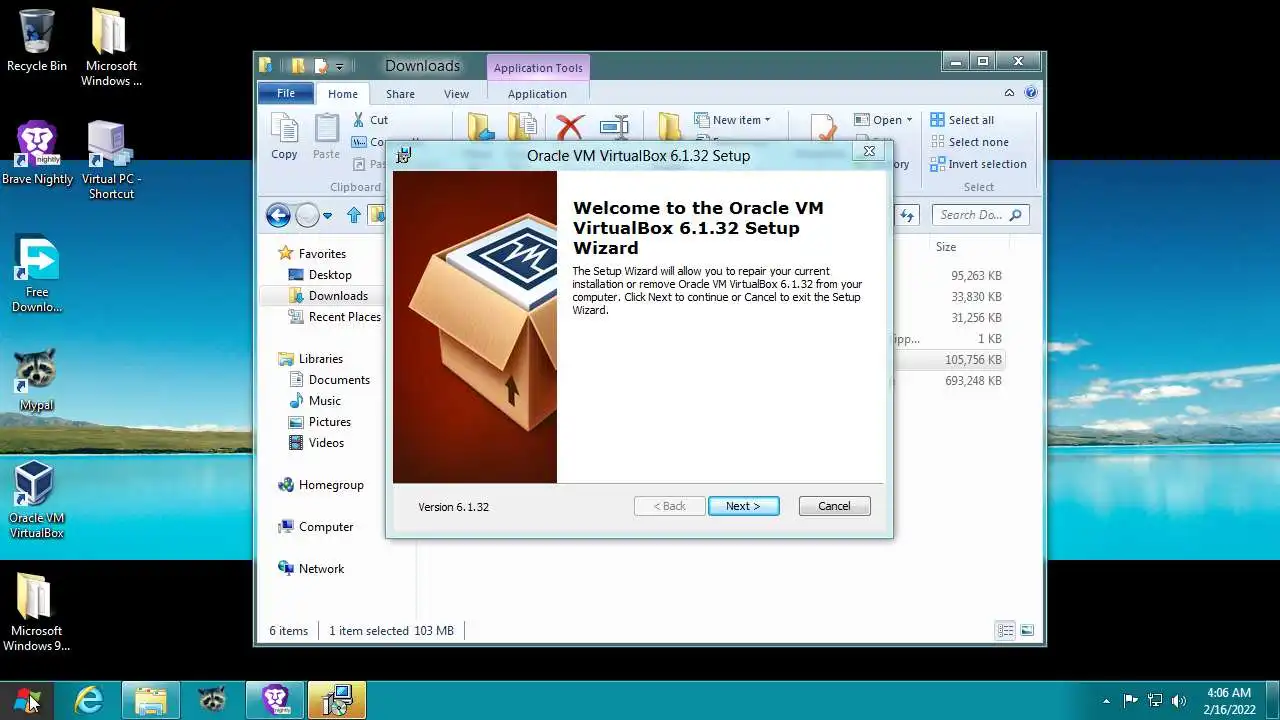Go back using Explorer's Back arrow
Screen dimensions: 1280x720
pos(278,215)
